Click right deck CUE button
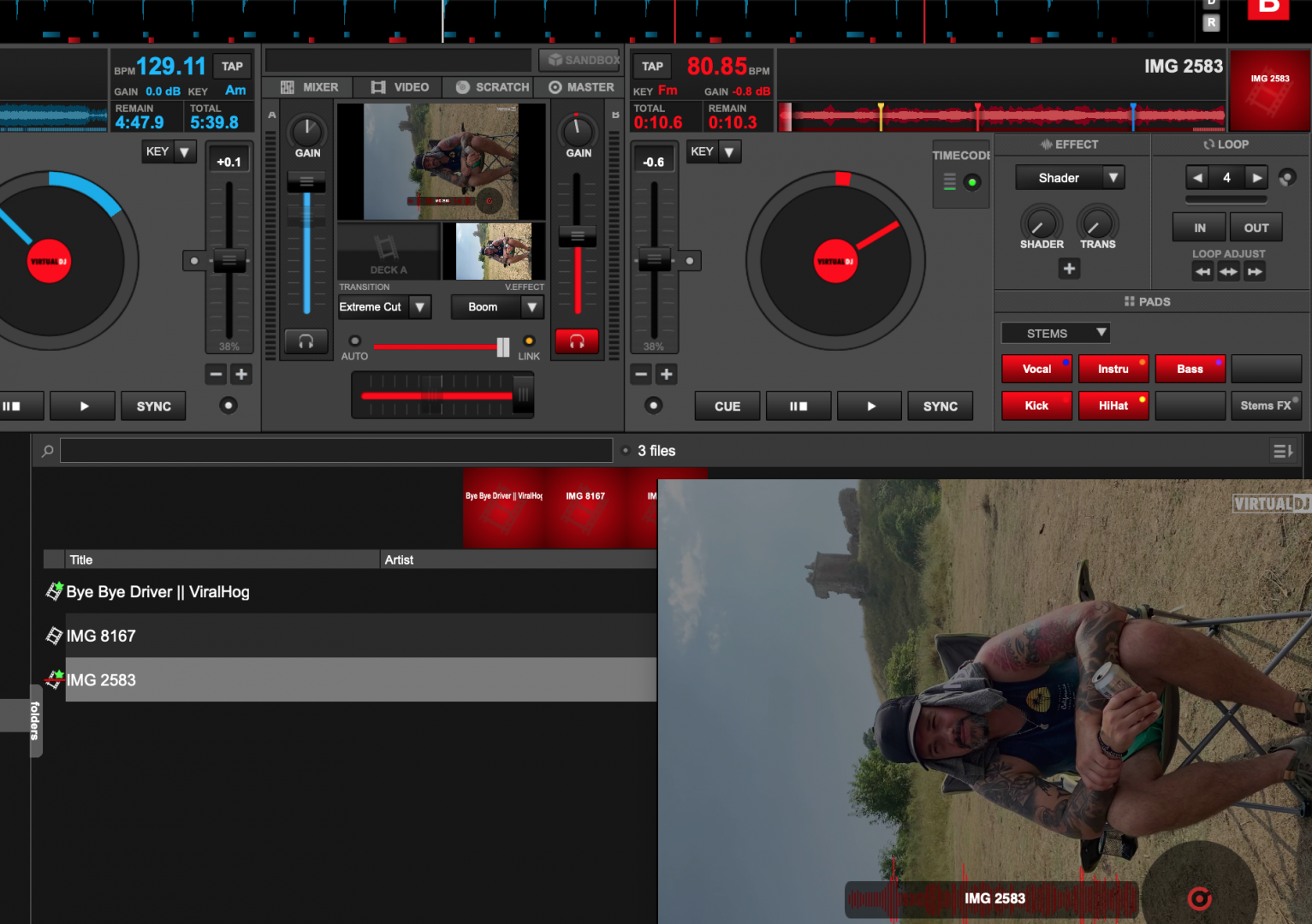 pyautogui.click(x=727, y=406)
